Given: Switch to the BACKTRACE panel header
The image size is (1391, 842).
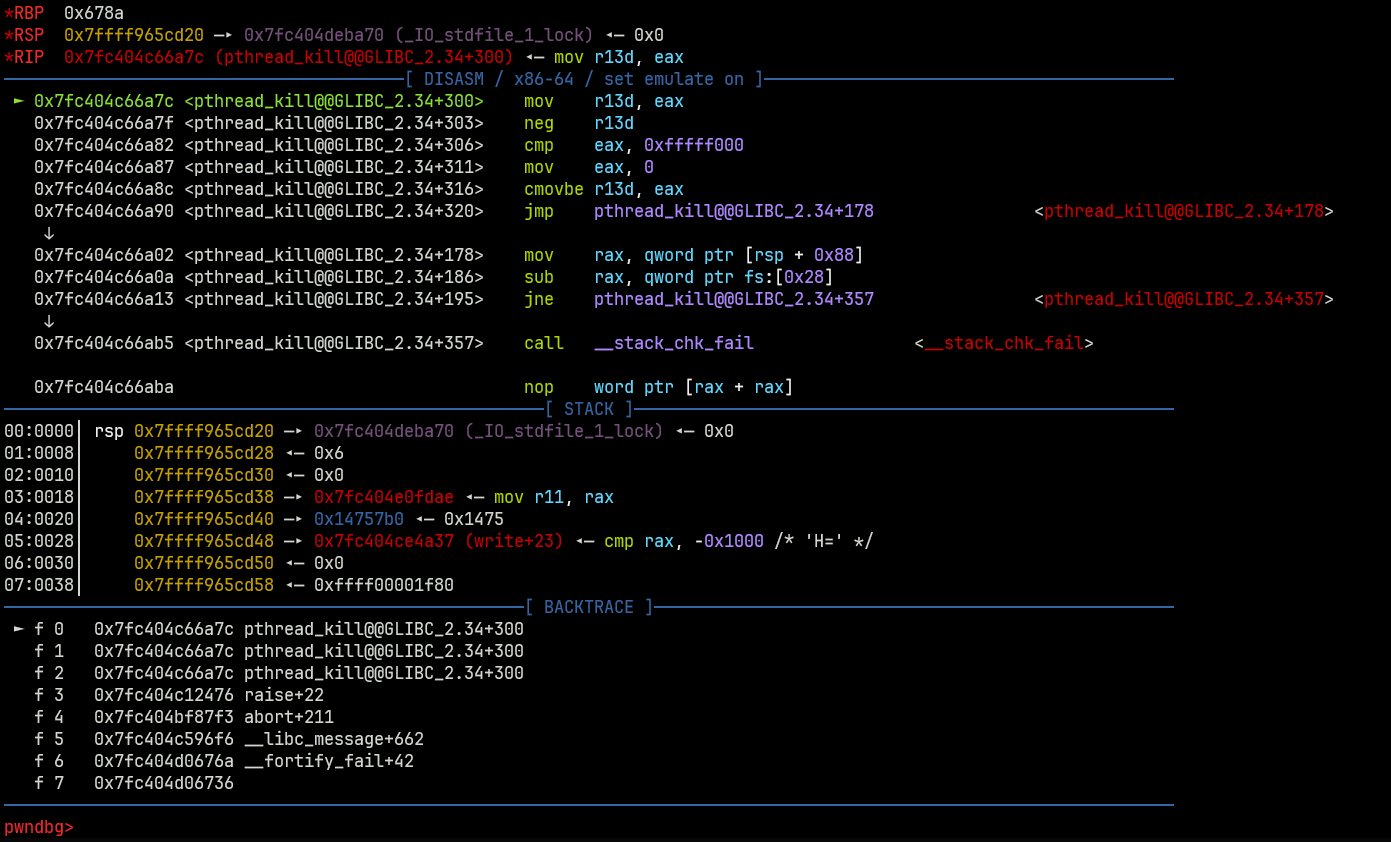Looking at the screenshot, I should point(589,607).
